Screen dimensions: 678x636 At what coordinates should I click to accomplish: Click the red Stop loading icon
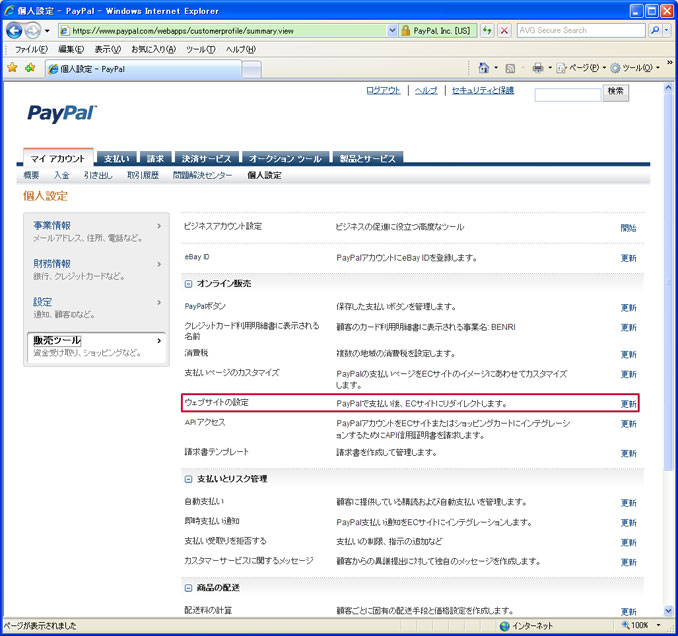(504, 31)
